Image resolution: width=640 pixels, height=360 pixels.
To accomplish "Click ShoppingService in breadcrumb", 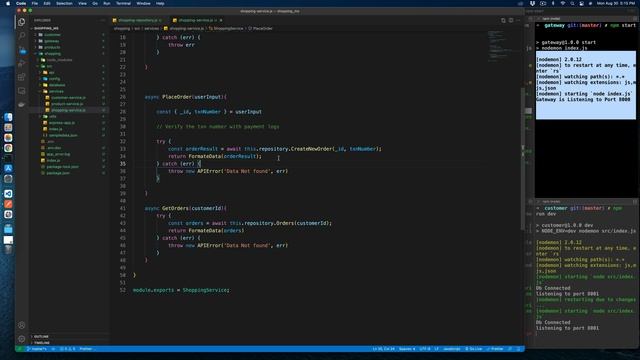I will point(228,29).
